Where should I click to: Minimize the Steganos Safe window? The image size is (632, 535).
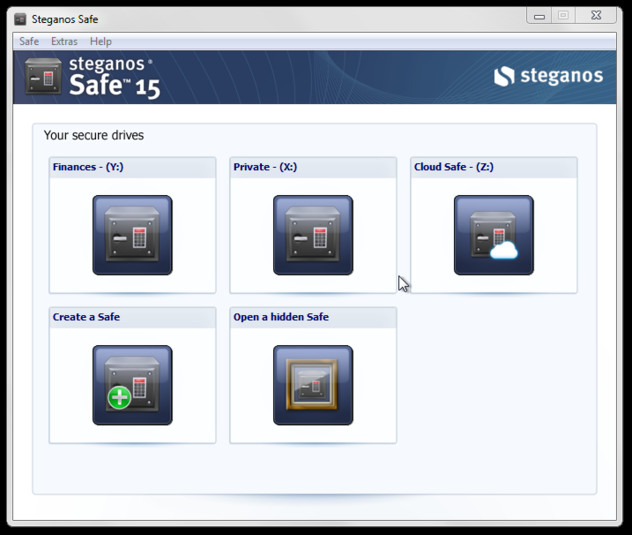(x=539, y=16)
